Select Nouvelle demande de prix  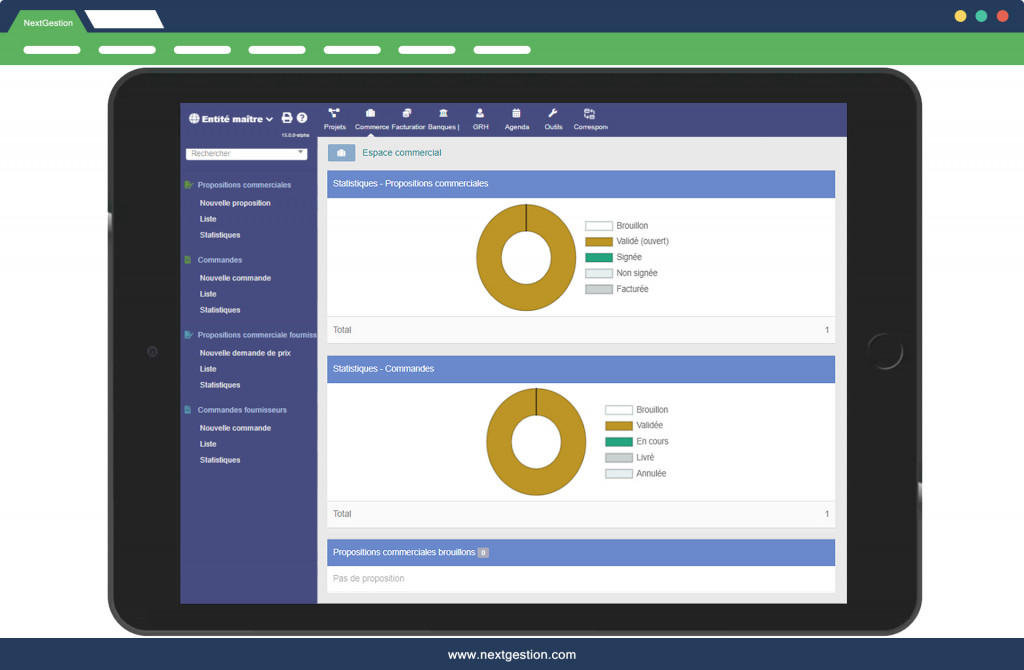click(245, 353)
